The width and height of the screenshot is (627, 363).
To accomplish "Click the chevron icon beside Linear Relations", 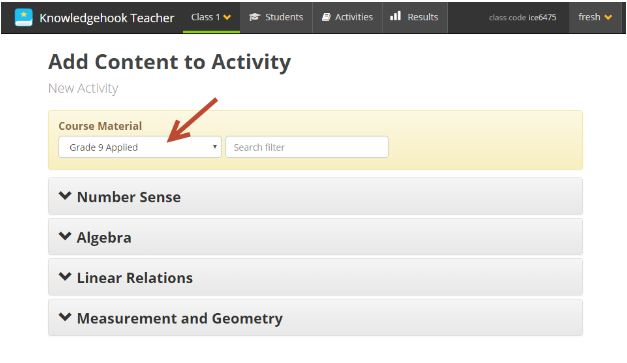I will pos(65,277).
